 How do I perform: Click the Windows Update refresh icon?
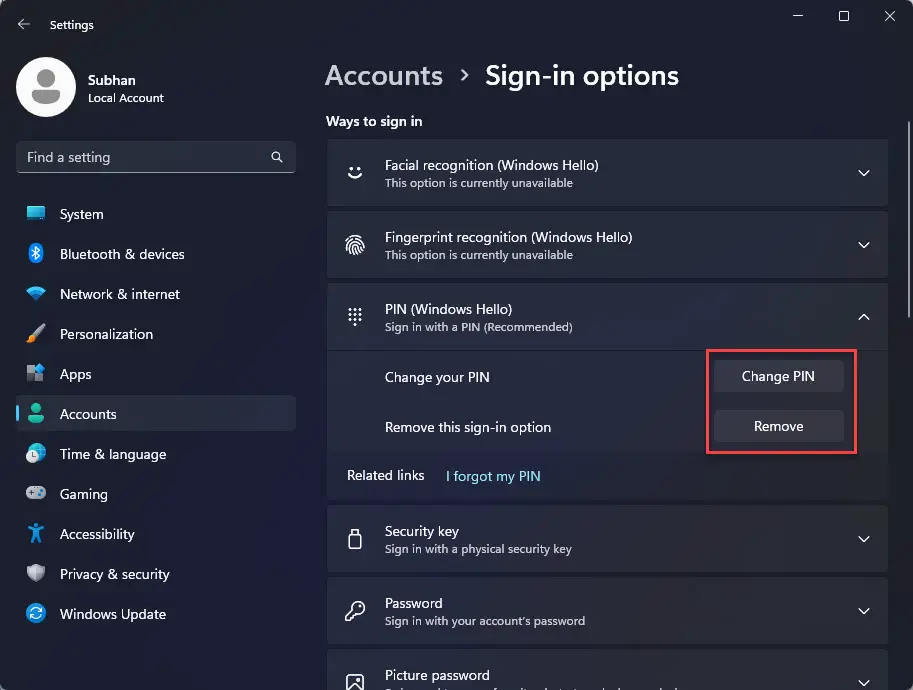coord(36,613)
